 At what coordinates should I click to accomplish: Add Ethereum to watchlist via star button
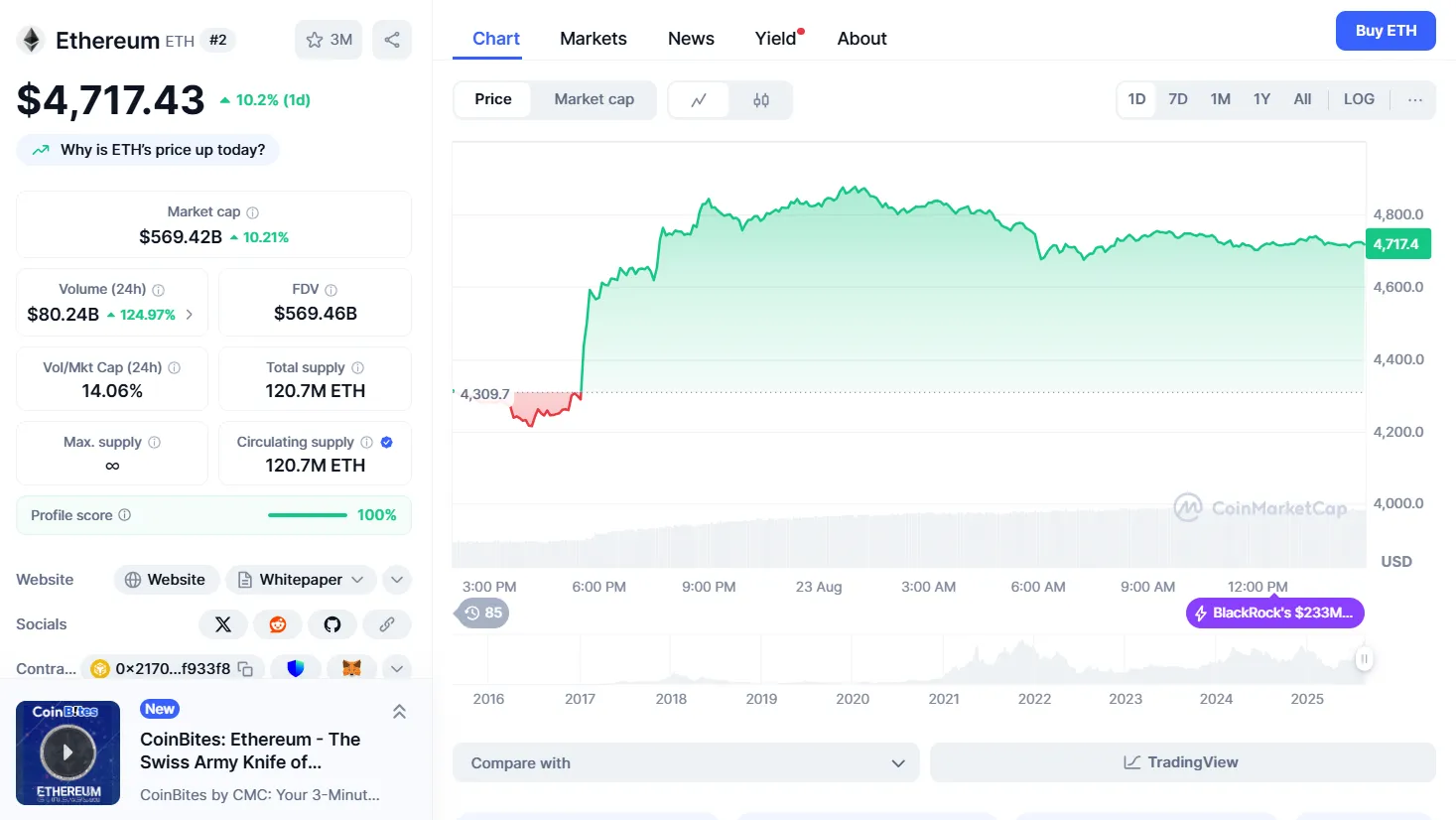(x=329, y=40)
